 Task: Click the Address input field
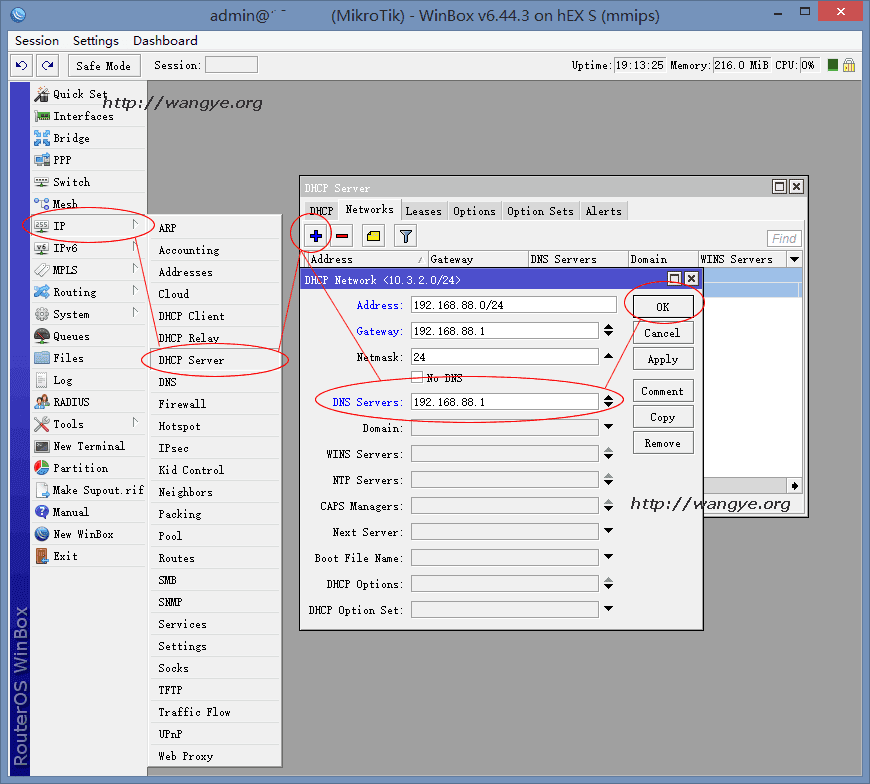(x=514, y=305)
